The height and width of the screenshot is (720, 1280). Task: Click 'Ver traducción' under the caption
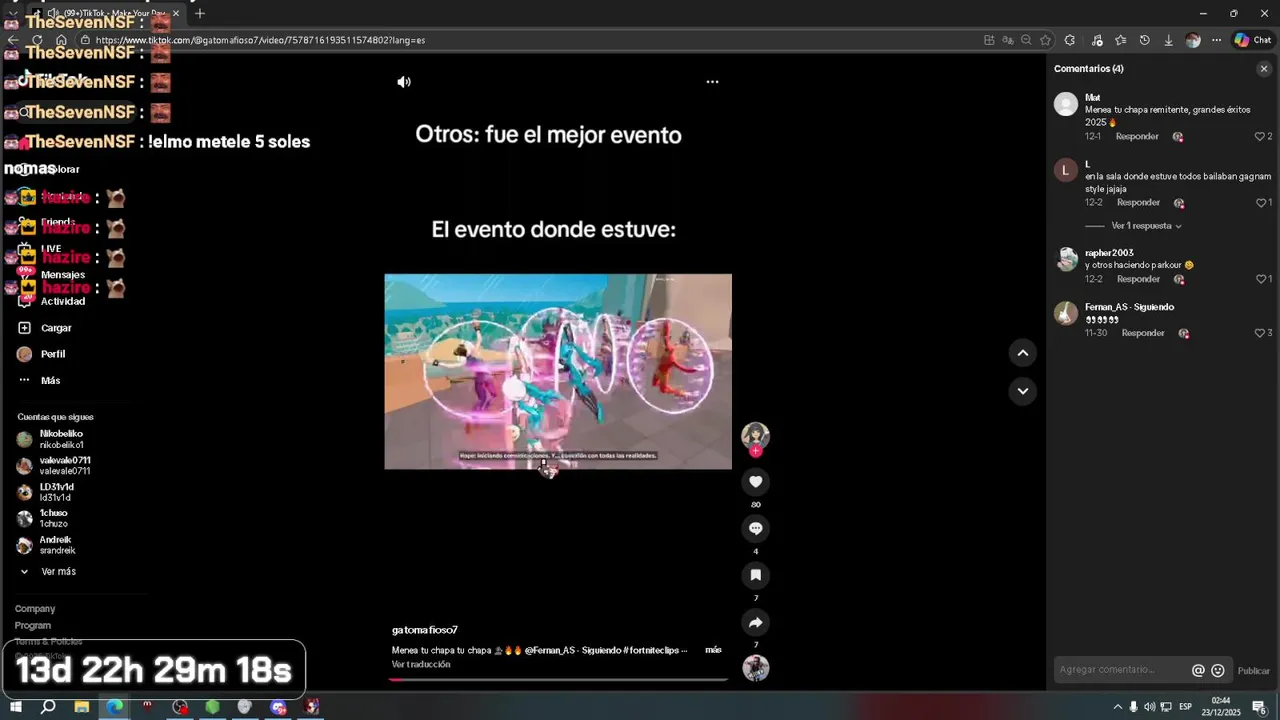(421, 664)
